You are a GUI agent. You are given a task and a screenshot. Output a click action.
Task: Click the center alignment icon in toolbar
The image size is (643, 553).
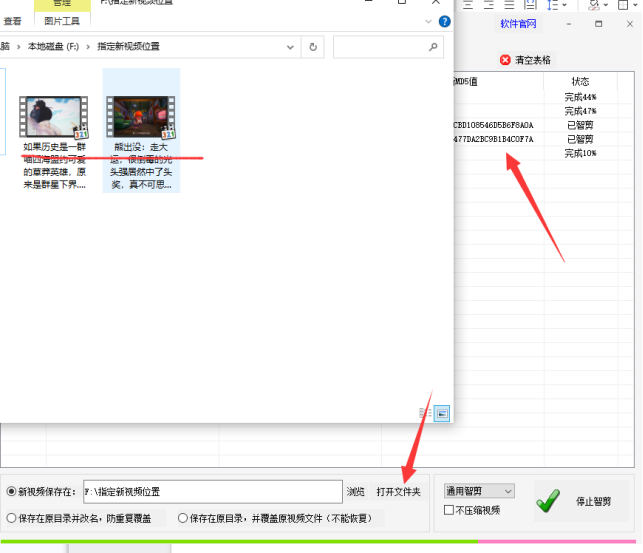pos(468,5)
